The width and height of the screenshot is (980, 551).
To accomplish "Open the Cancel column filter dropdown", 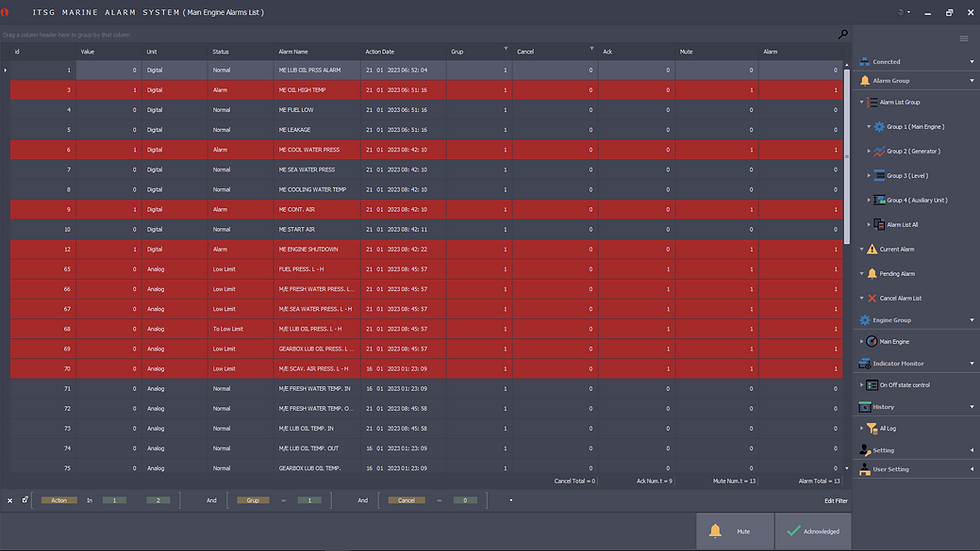I will tap(591, 48).
